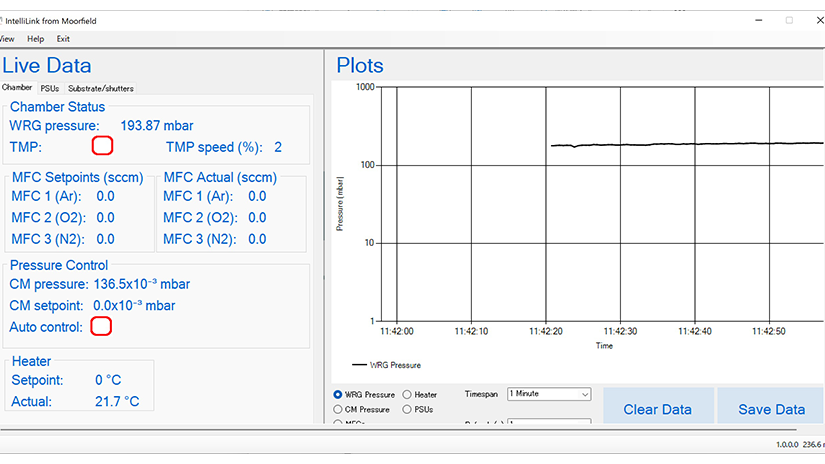This screenshot has width=825, height=464.
Task: Select the Chamber tab
Action: point(17,88)
